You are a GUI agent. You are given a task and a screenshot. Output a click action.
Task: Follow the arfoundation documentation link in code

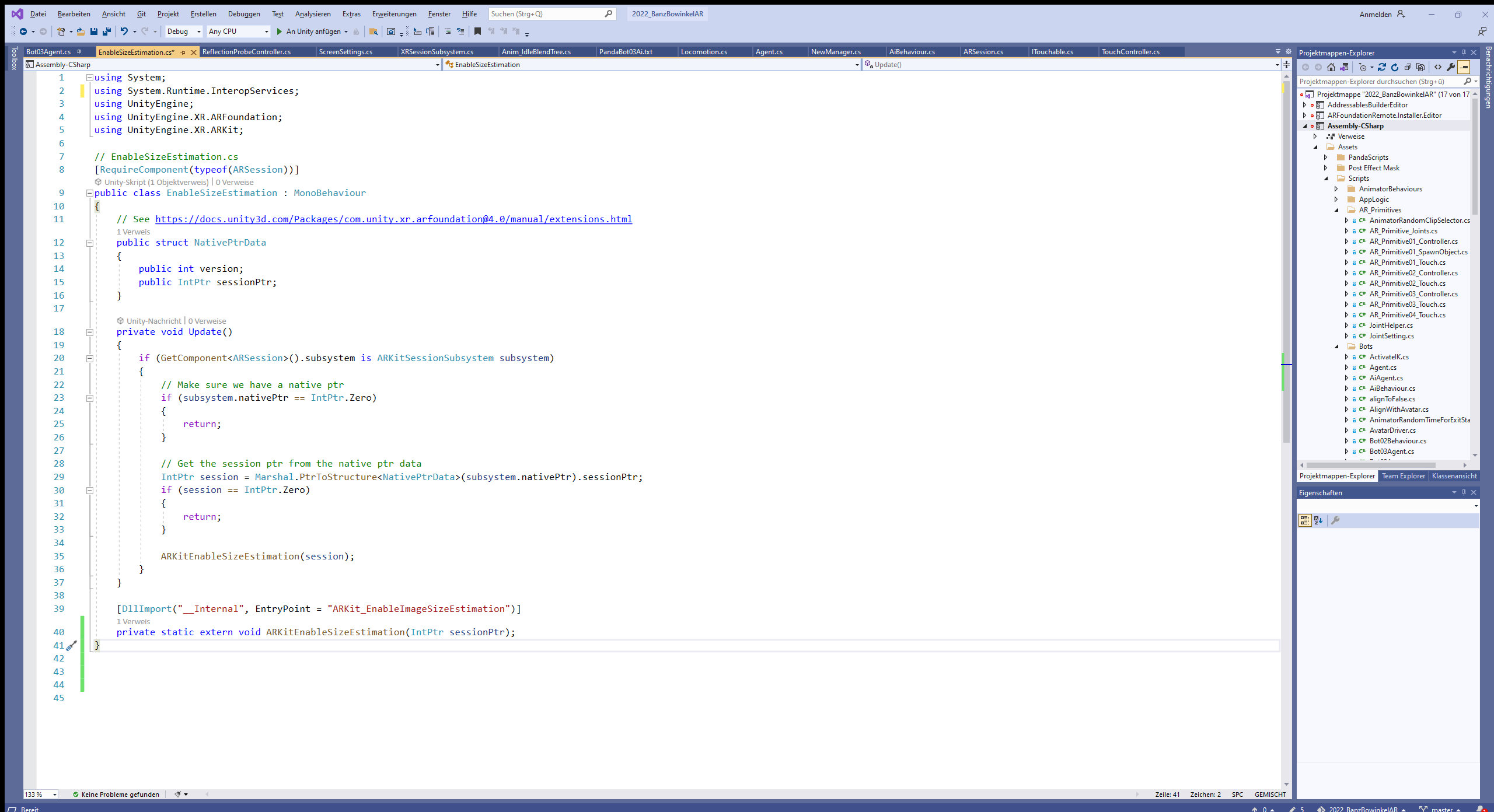coord(394,219)
